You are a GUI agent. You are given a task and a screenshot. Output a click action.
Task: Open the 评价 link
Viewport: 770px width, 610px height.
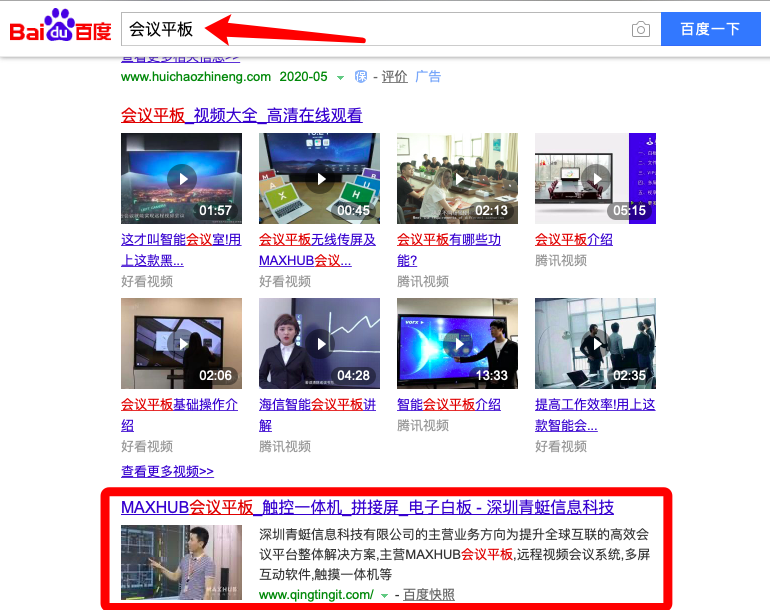(394, 77)
